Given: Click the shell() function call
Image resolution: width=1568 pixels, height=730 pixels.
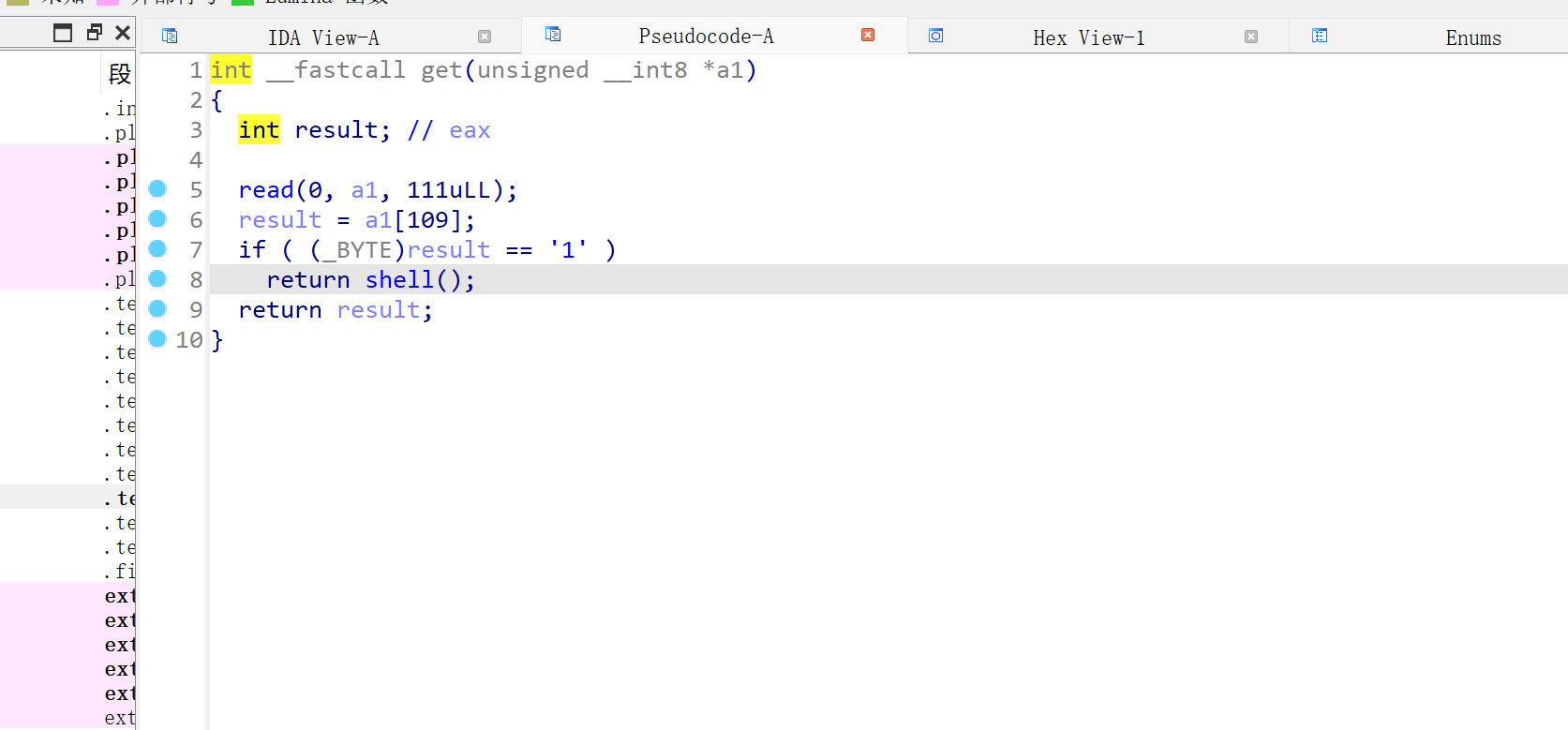Looking at the screenshot, I should [399, 280].
